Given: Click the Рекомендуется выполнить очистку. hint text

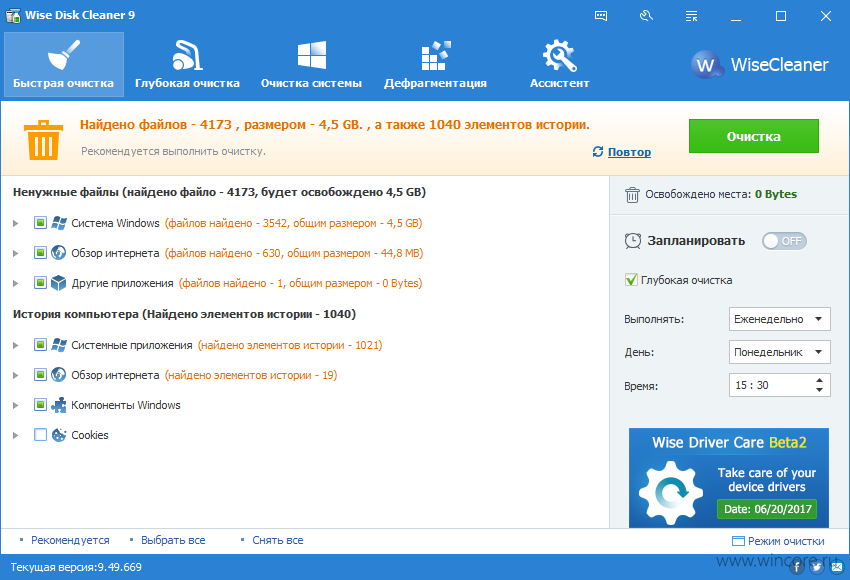Looking at the screenshot, I should [173, 151].
